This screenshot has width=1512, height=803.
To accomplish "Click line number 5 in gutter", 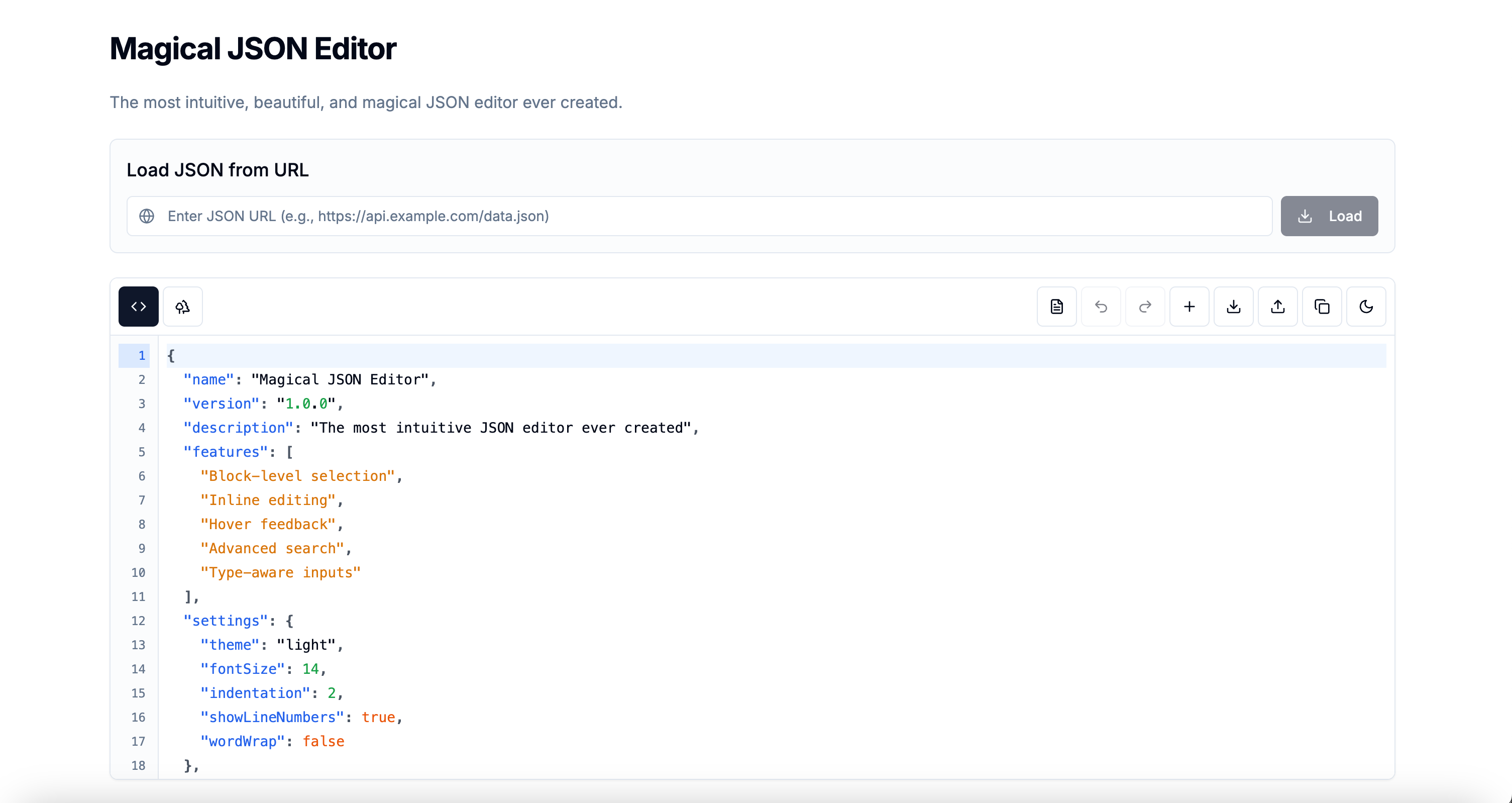I will click(142, 452).
